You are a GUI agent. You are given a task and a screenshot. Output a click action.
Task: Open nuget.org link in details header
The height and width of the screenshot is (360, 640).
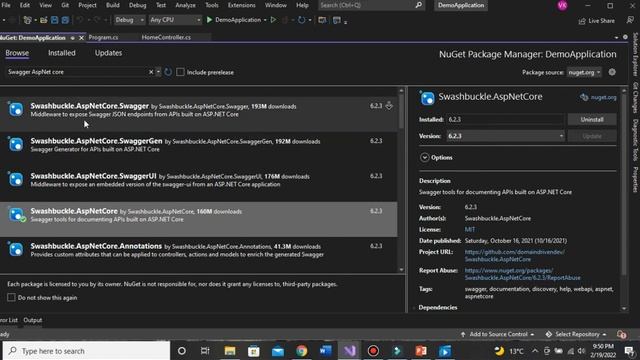click(599, 97)
